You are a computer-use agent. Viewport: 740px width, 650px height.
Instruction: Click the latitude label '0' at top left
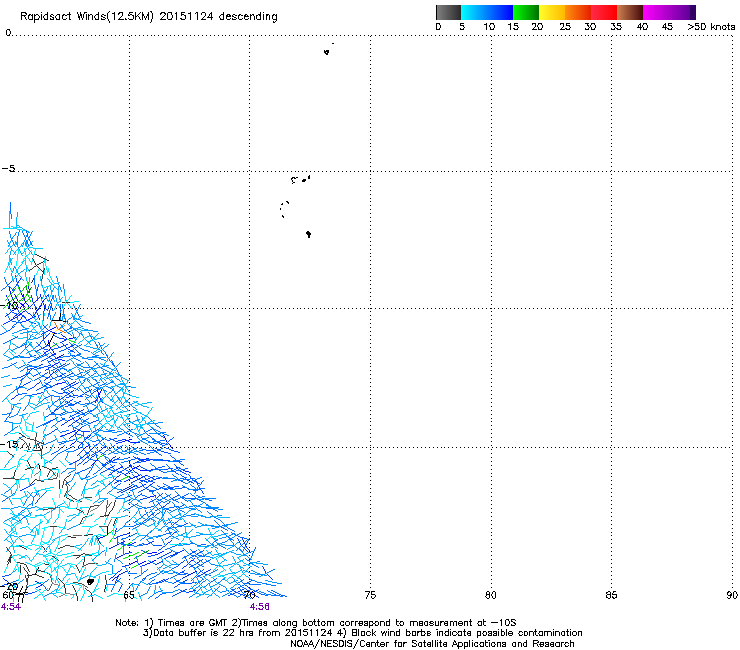click(8, 33)
